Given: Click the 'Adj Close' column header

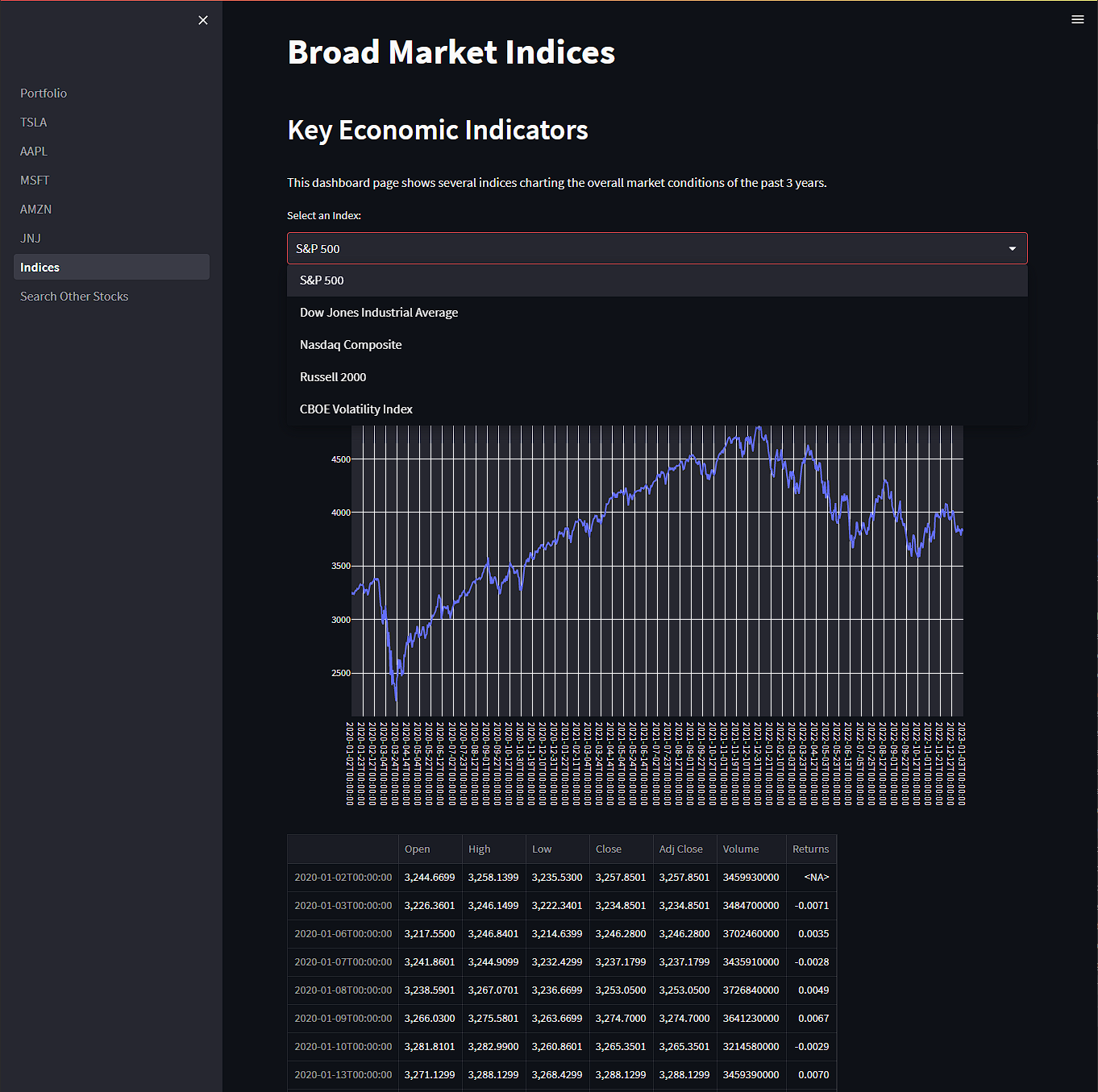Looking at the screenshot, I should point(681,849).
